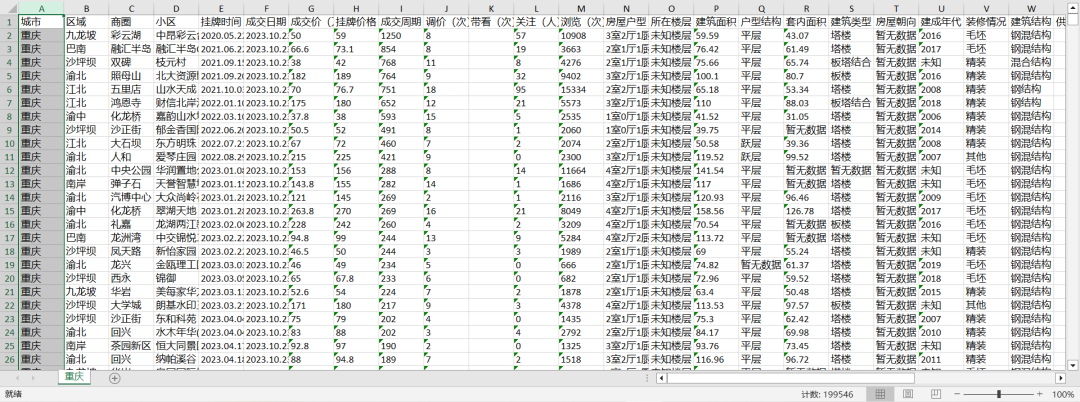Image resolution: width=1080 pixels, height=402 pixels.
Task: Select cell with value 126.78
Action: click(x=806, y=211)
